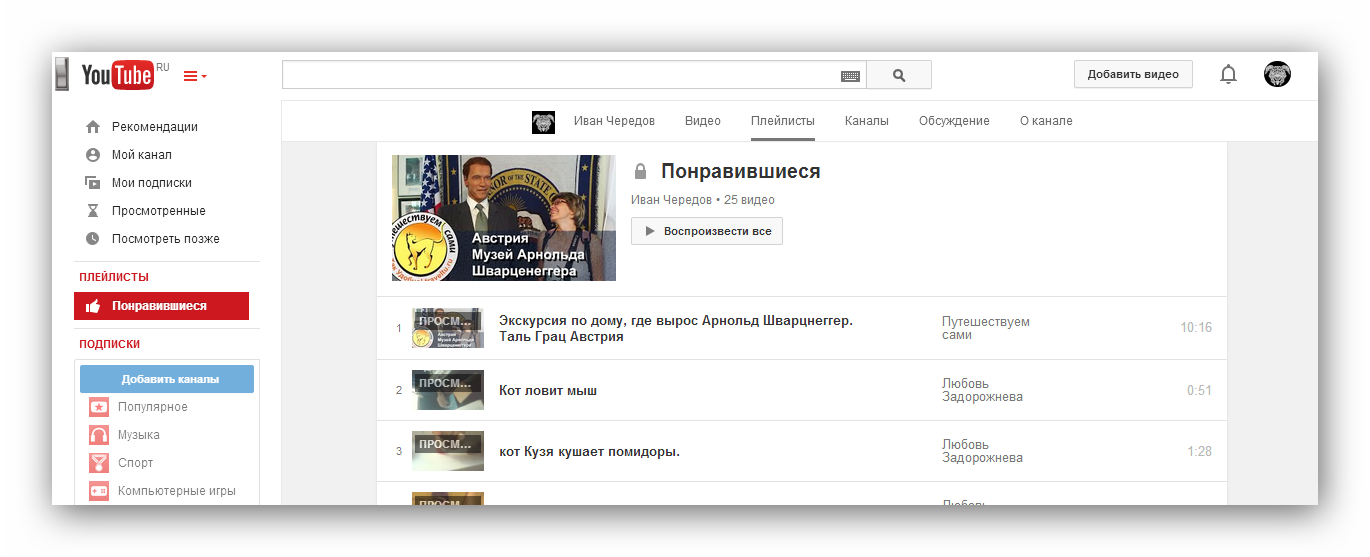Click the Мои подписки icon
Viewport: 1370px width, 557px height.
pyautogui.click(x=93, y=183)
